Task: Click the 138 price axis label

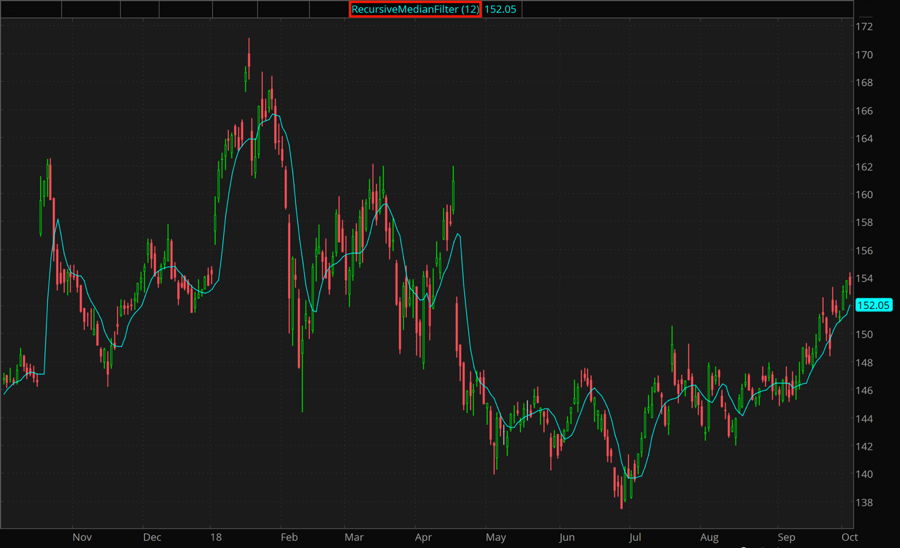Action: click(866, 502)
